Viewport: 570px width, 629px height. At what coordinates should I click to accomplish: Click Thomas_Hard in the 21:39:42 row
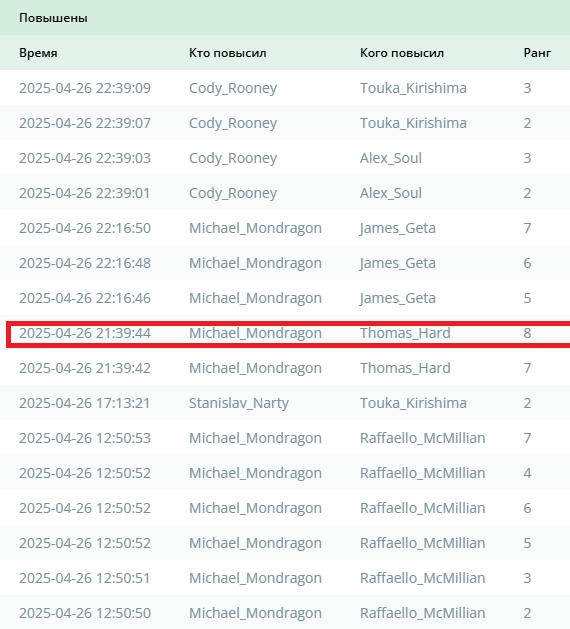[405, 368]
